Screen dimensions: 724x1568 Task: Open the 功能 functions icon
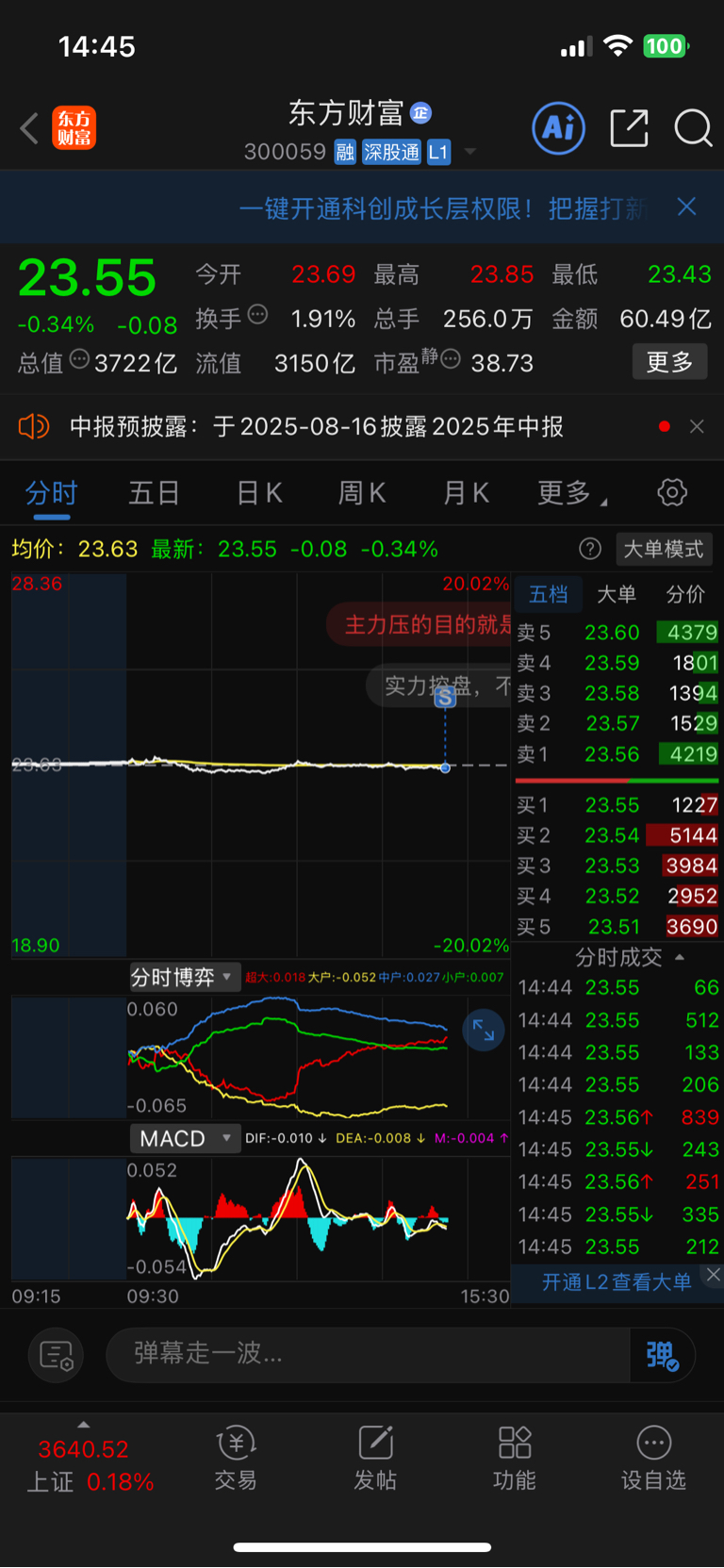(x=515, y=1458)
